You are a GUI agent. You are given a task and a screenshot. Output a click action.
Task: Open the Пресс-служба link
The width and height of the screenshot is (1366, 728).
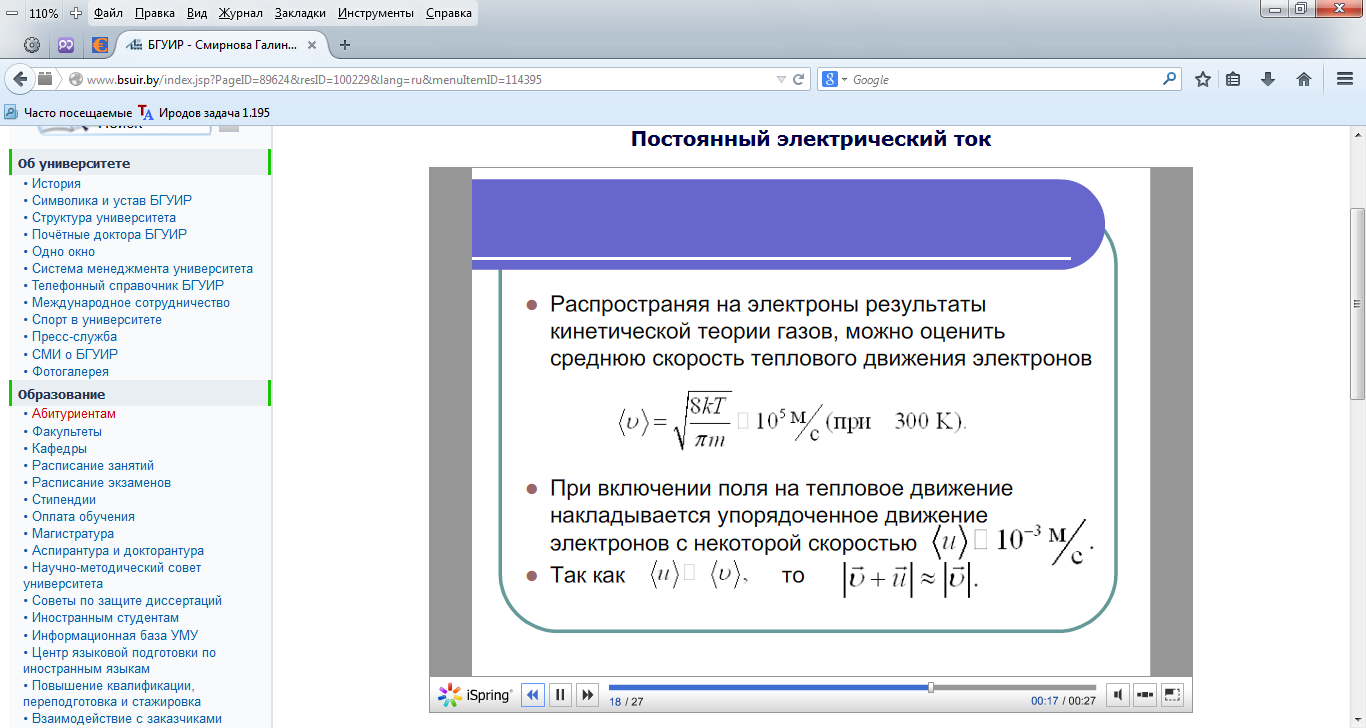point(74,337)
